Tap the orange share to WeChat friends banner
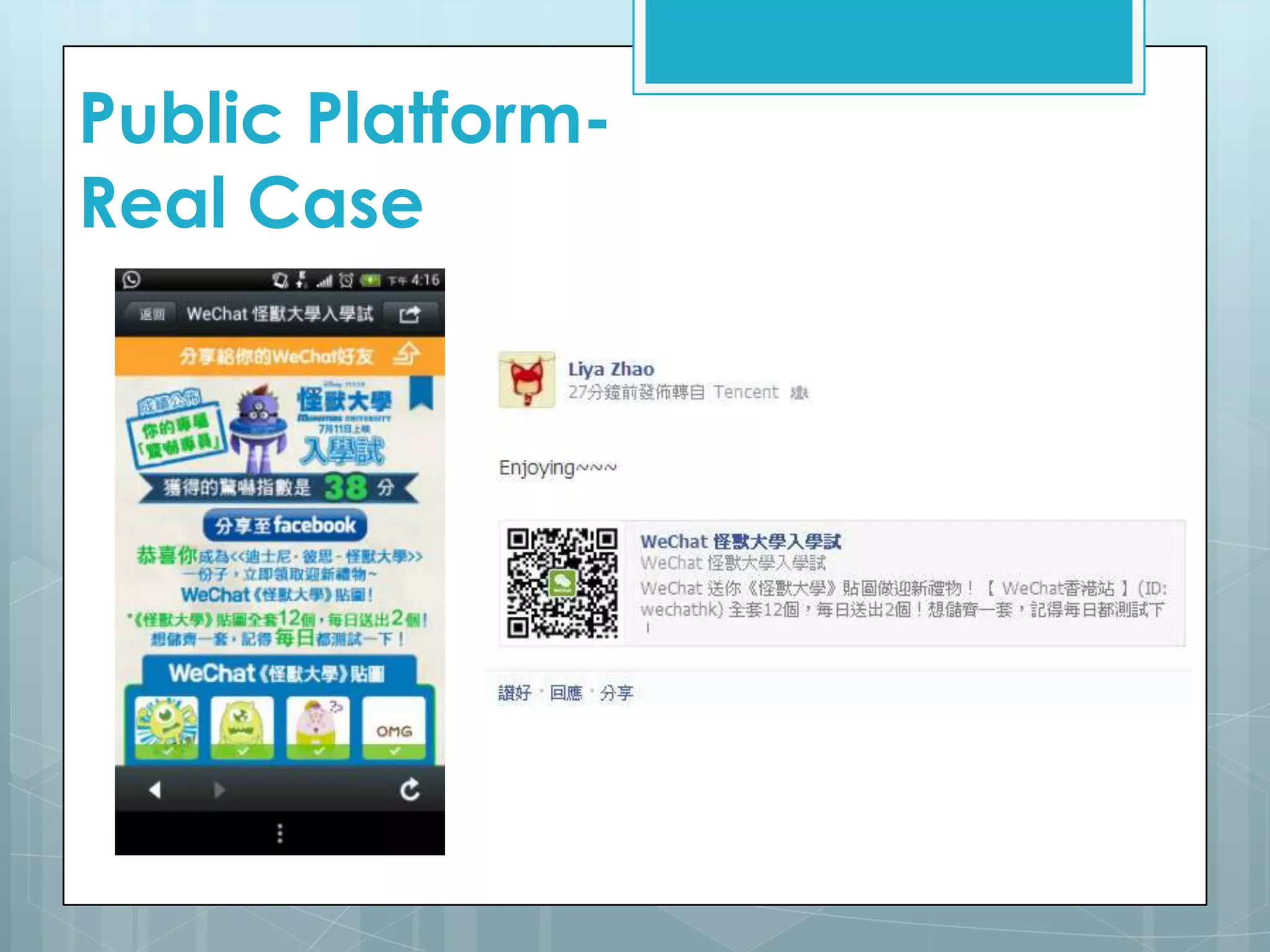The width and height of the screenshot is (1270, 952). (x=280, y=356)
